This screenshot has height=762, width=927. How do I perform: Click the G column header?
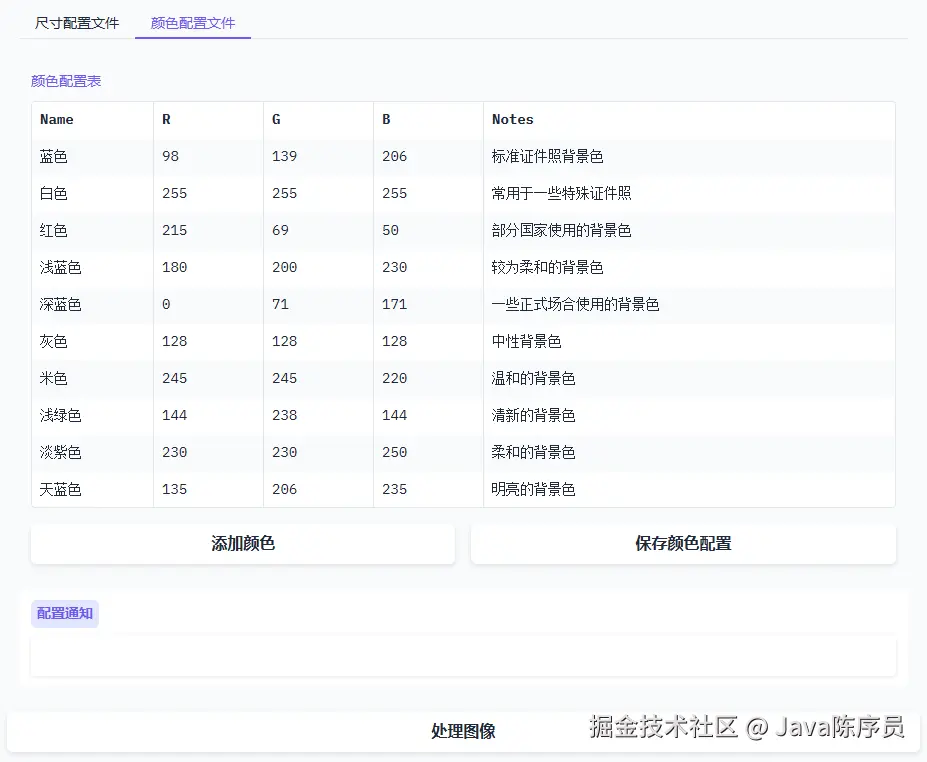pyautogui.click(x=318, y=119)
